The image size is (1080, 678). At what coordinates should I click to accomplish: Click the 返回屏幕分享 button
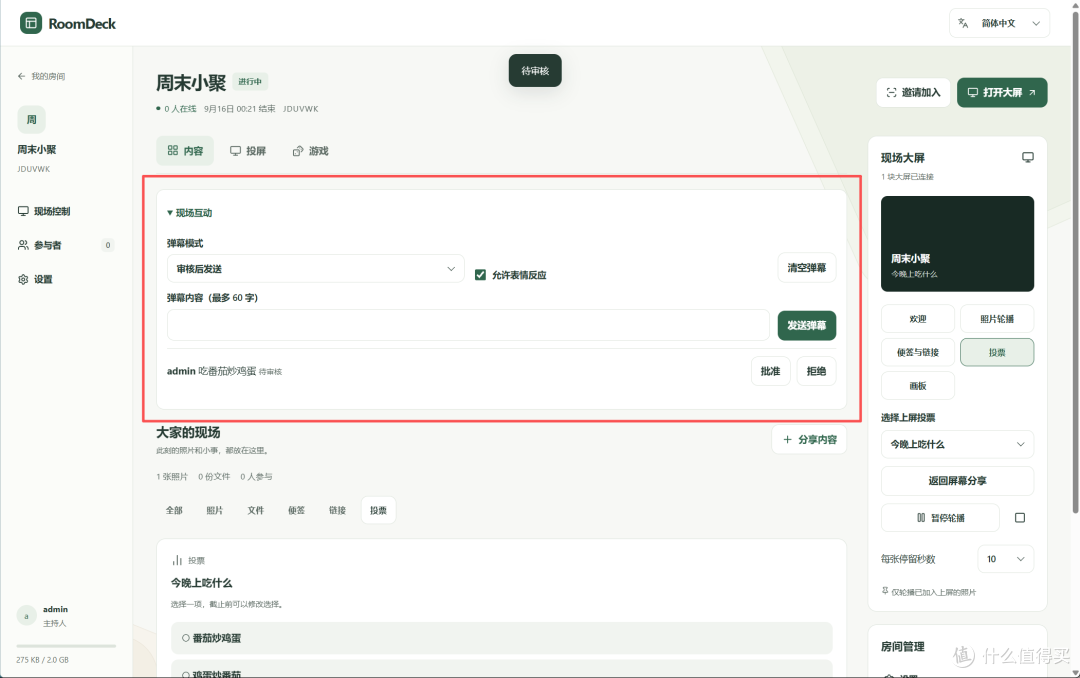957,481
